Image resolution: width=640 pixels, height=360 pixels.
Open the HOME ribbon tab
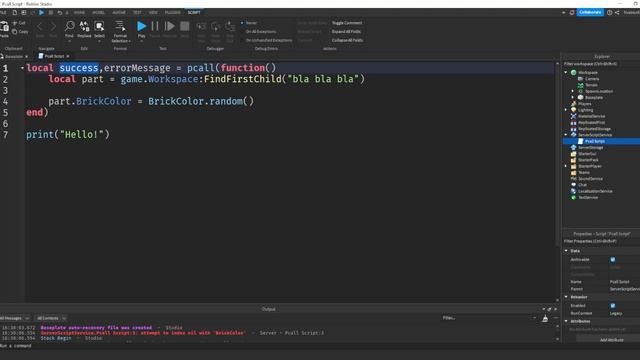coord(79,13)
